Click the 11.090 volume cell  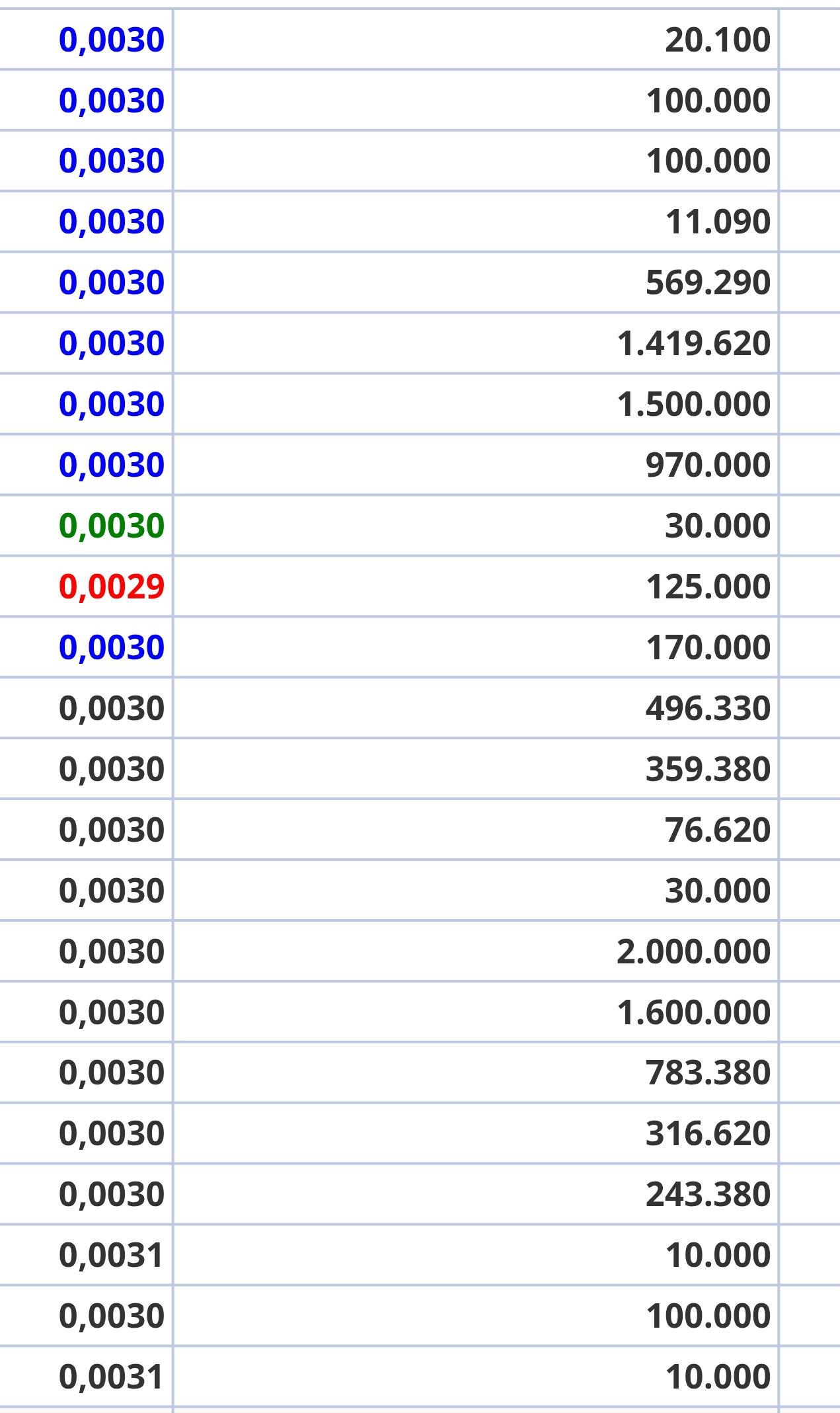[718, 222]
